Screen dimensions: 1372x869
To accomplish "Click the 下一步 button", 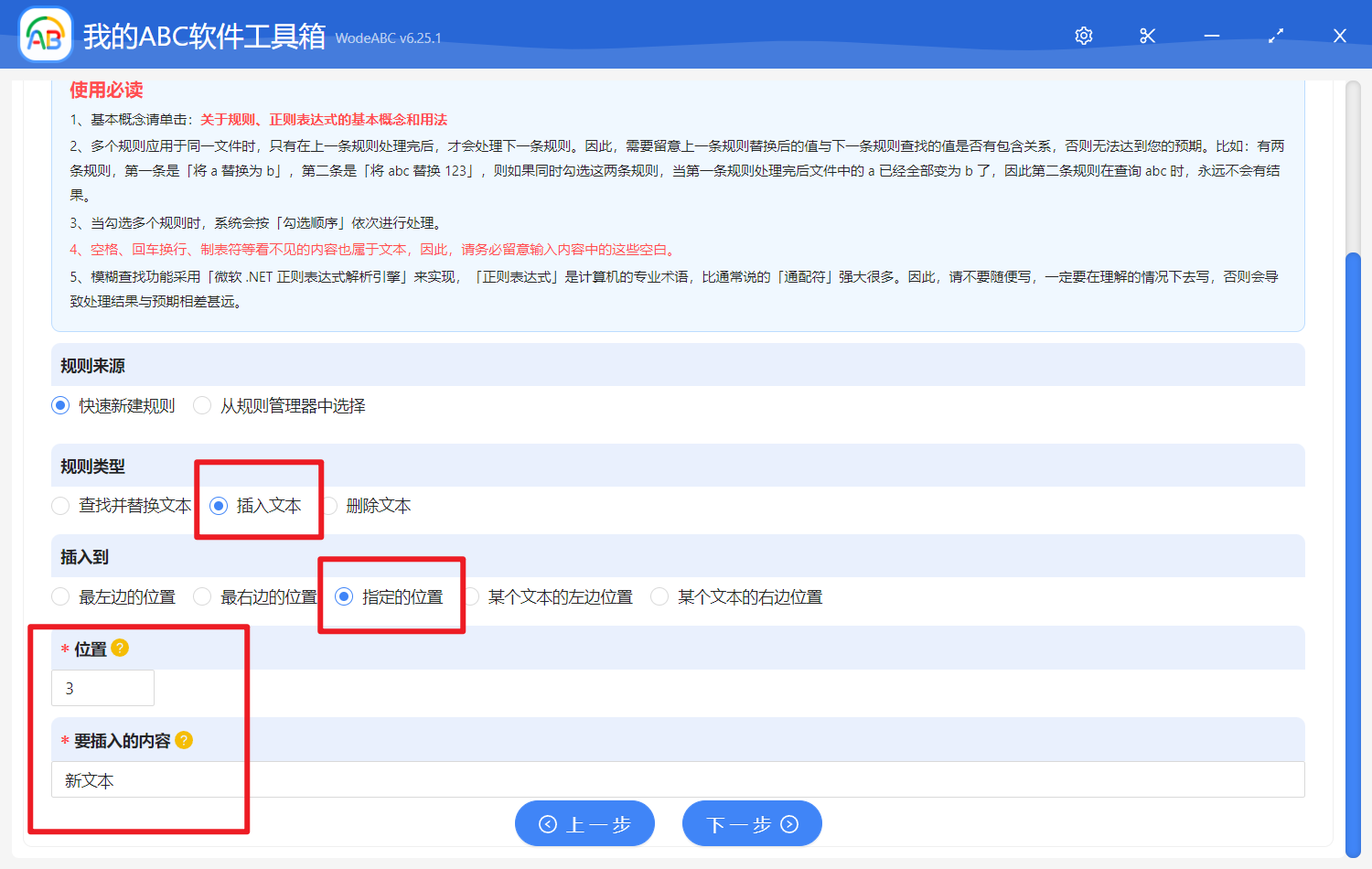I will (x=752, y=823).
